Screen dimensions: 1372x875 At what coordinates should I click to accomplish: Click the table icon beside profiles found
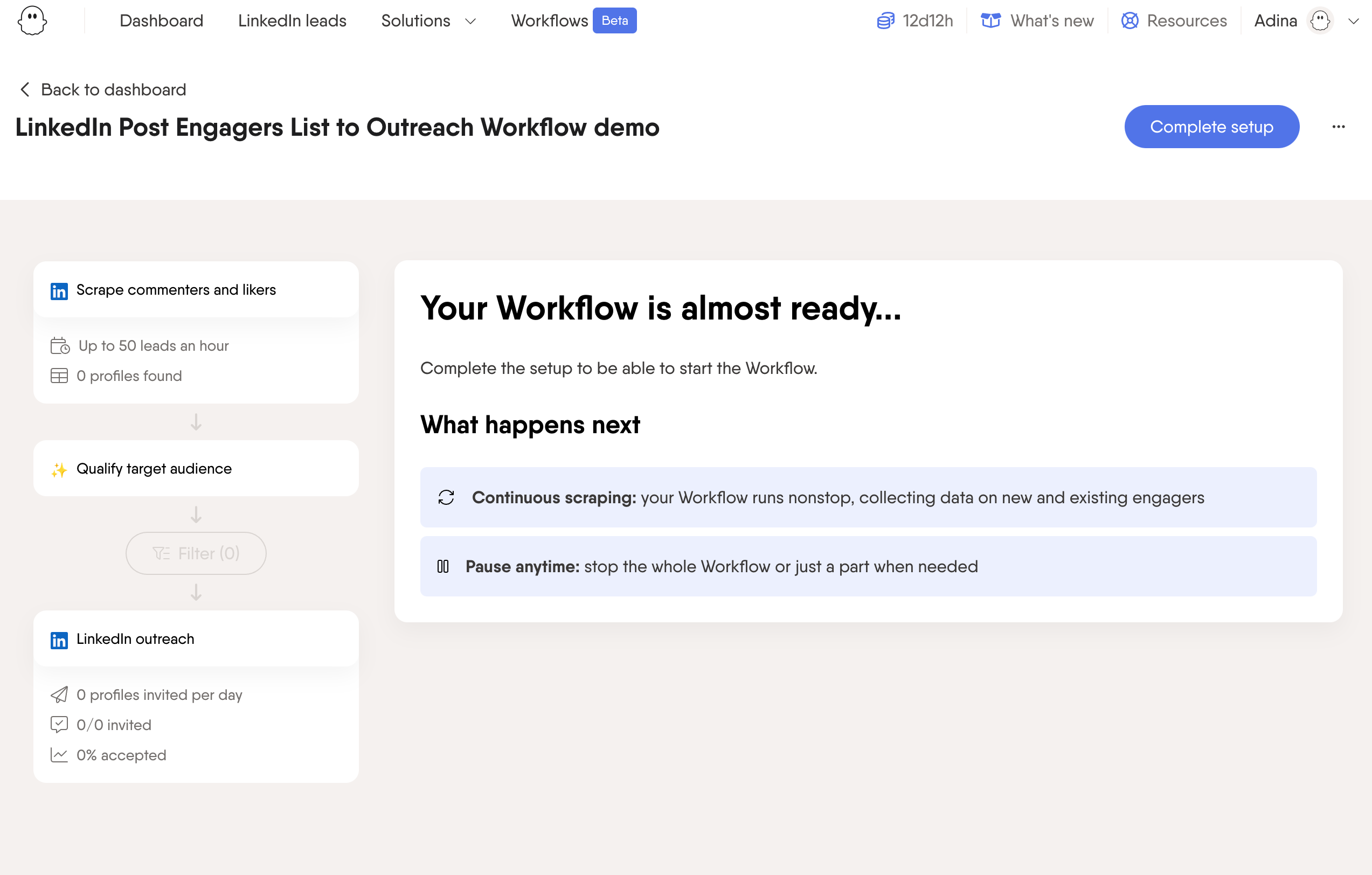59,376
